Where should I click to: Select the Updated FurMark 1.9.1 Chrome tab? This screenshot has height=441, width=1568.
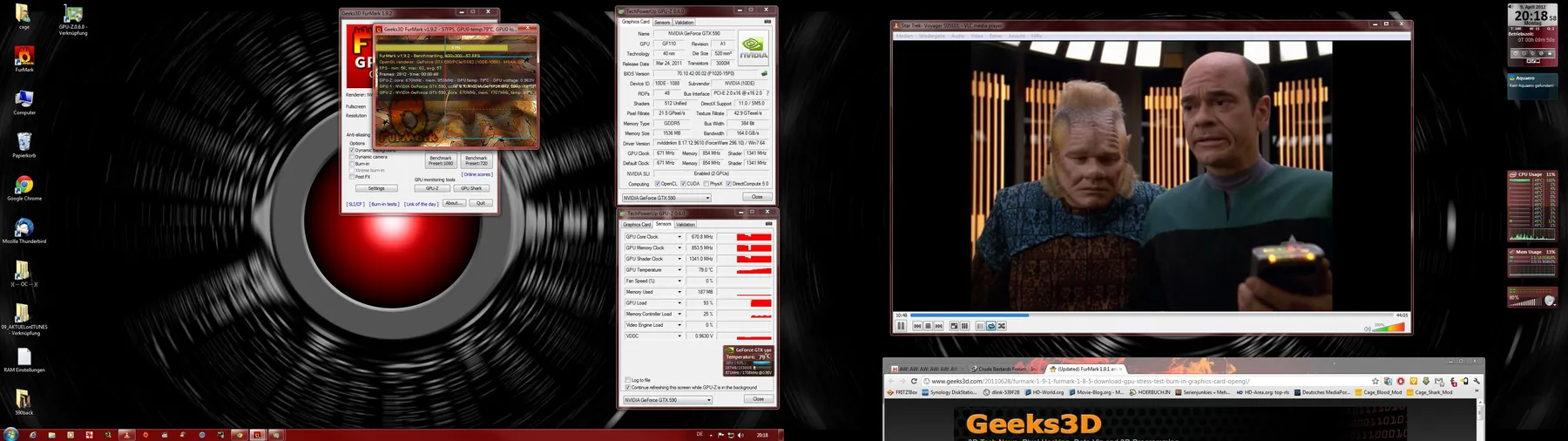coord(1085,369)
